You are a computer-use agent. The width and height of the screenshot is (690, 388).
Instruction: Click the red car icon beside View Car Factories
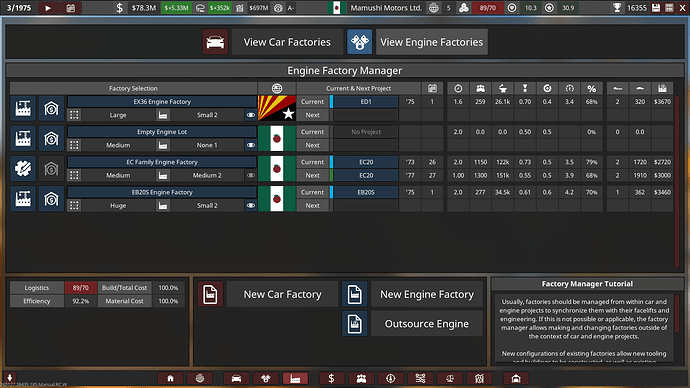point(215,42)
